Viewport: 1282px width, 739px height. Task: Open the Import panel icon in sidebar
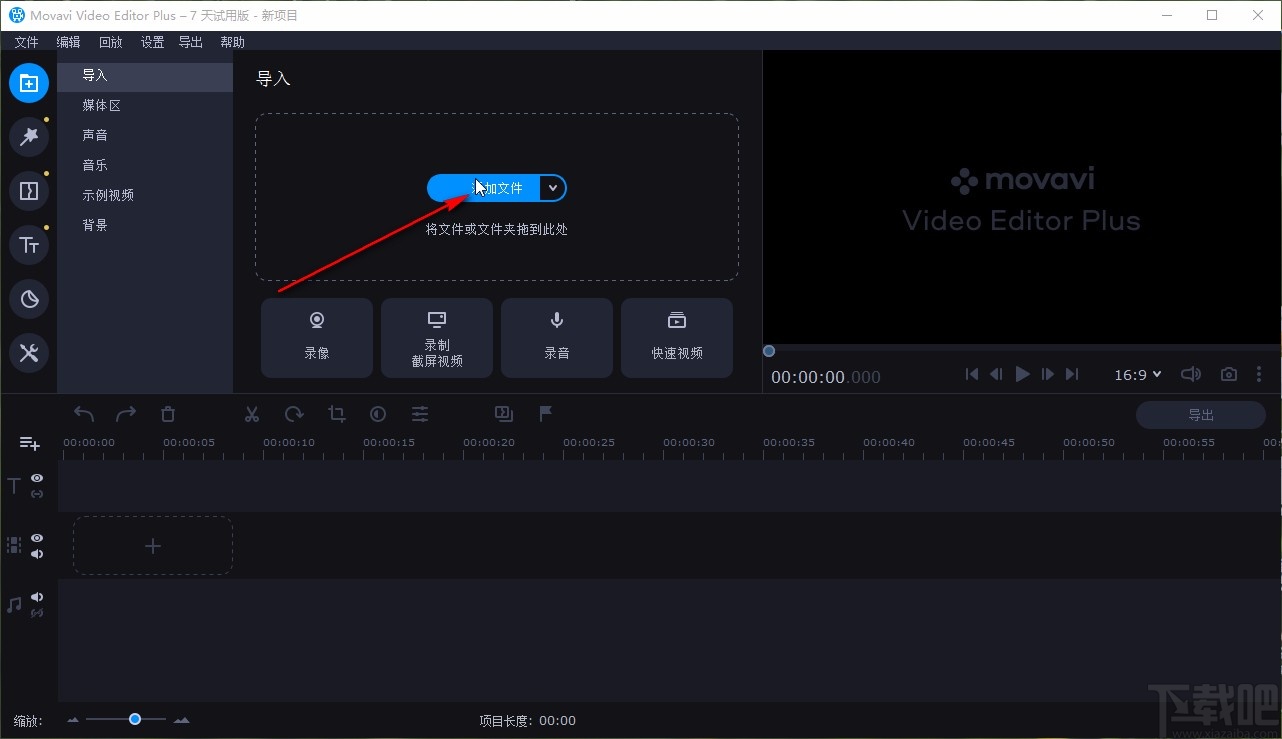(x=29, y=83)
